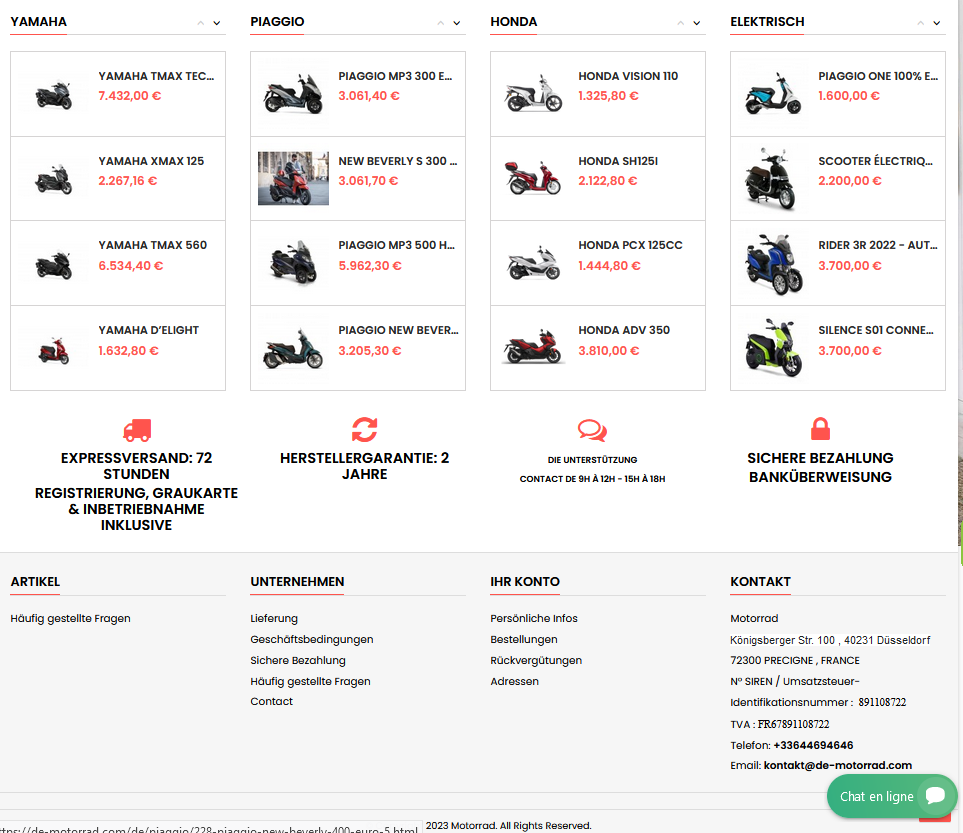Open Häufig gestellte Fragen under Artikel
The height and width of the screenshot is (833, 963).
click(71, 619)
